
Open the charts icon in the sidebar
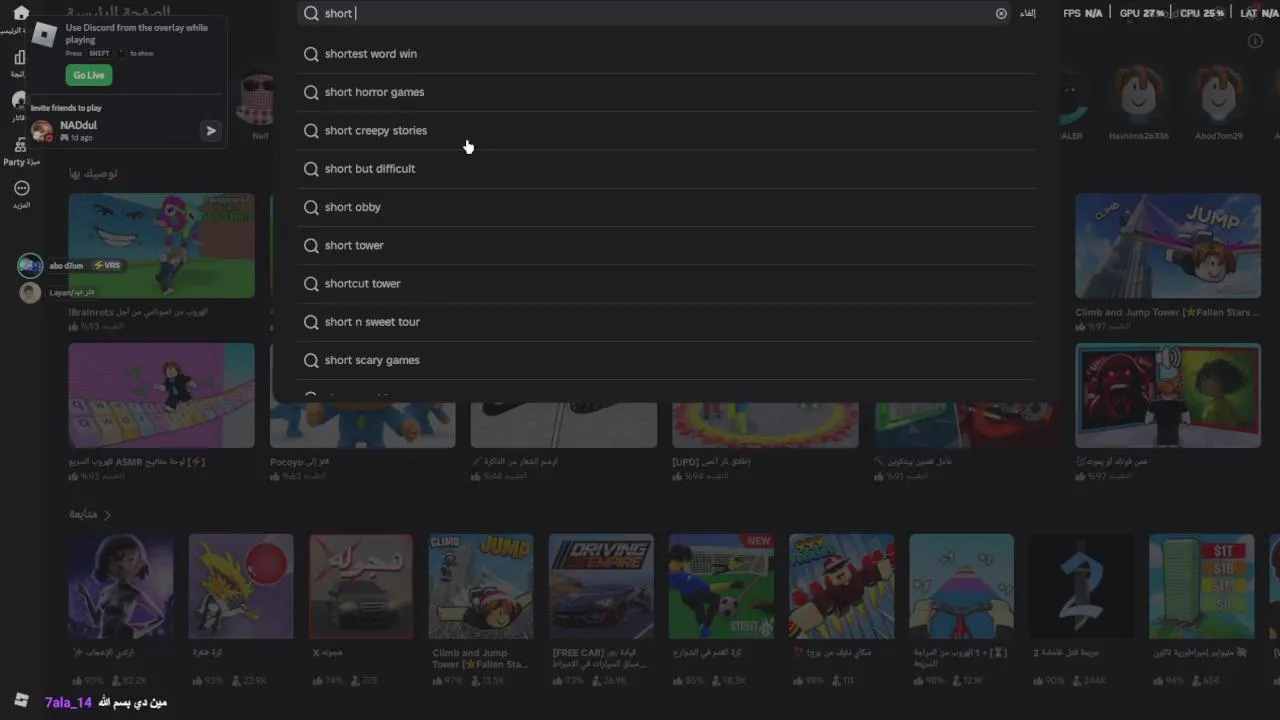point(20,58)
